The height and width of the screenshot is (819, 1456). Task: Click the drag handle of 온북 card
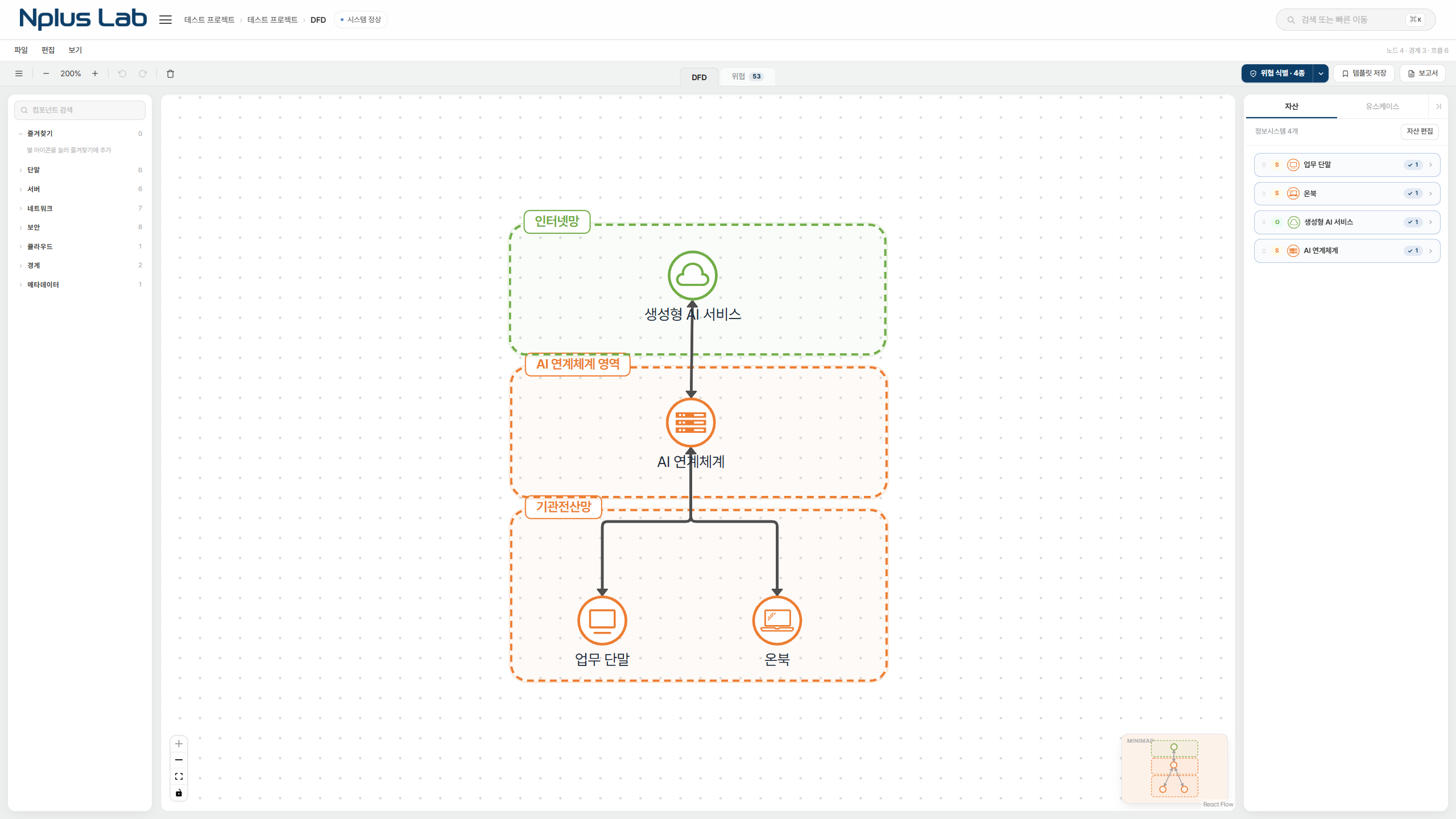[1264, 193]
